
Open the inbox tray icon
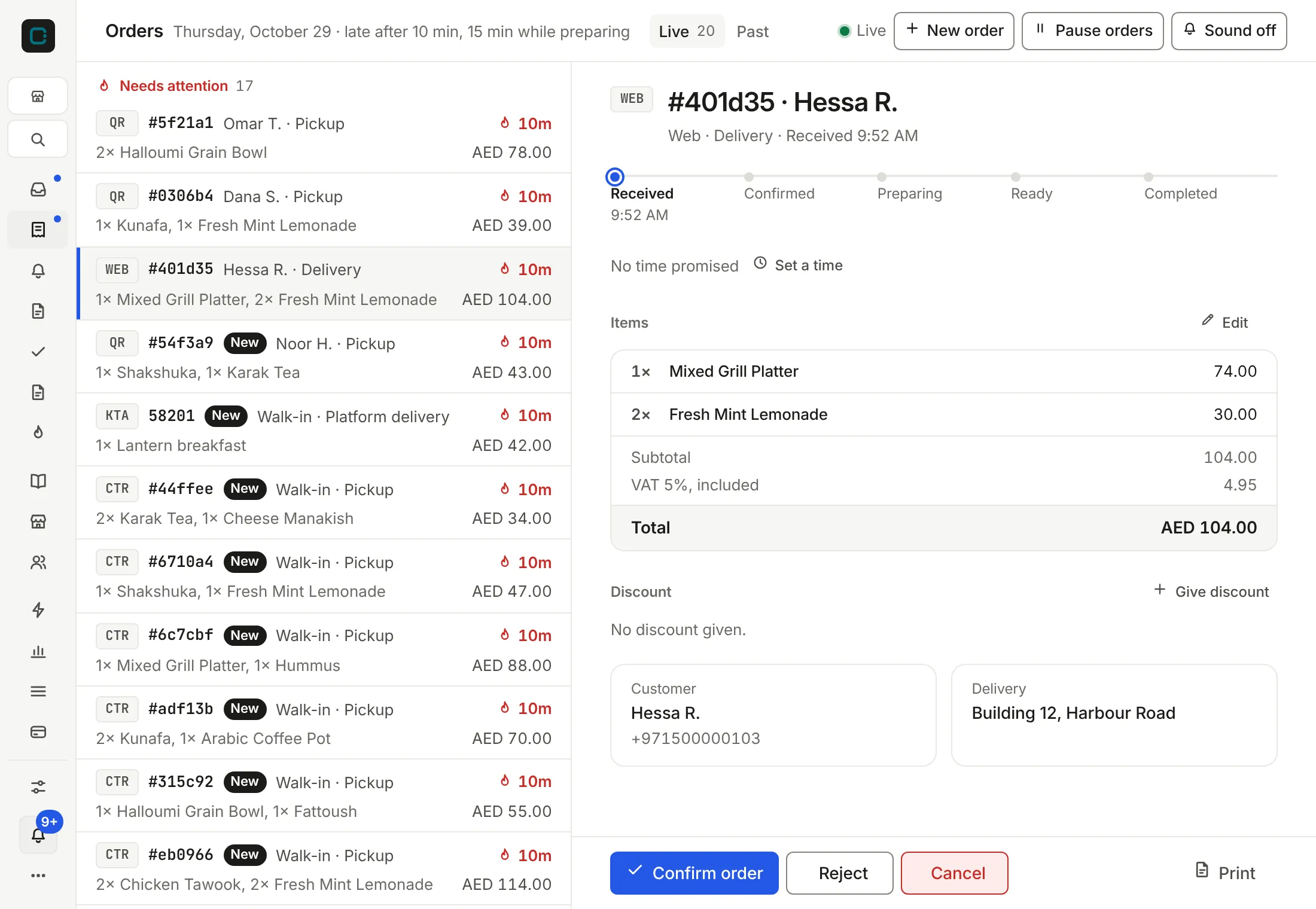click(38, 190)
